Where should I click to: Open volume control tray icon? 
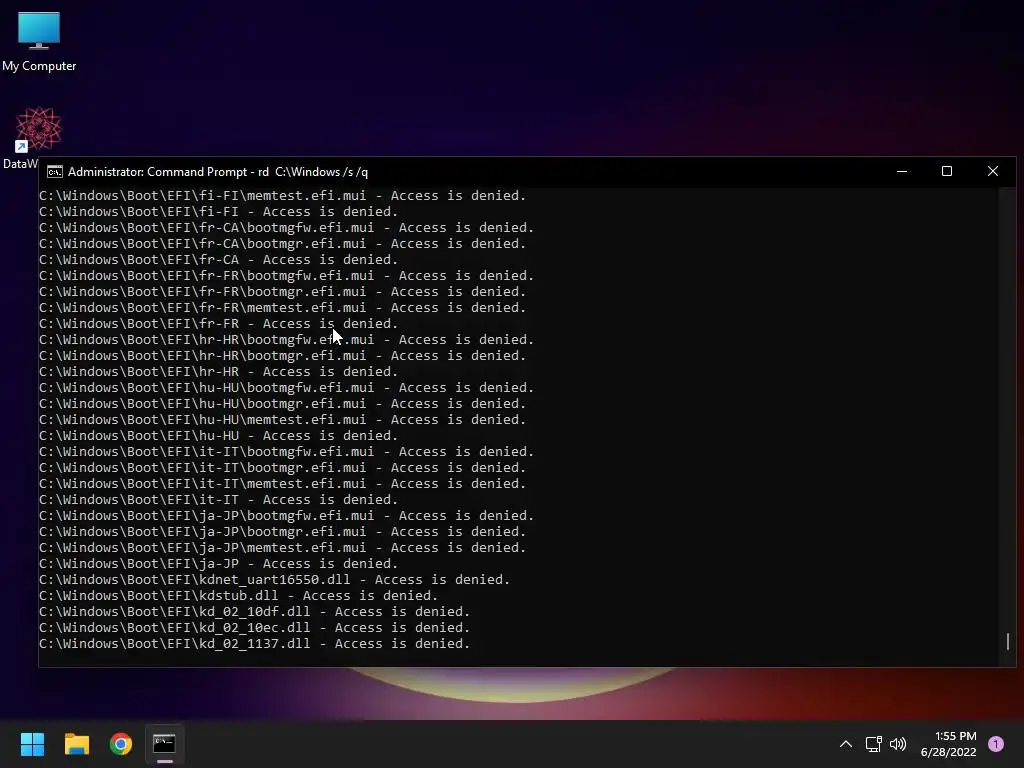(x=898, y=744)
